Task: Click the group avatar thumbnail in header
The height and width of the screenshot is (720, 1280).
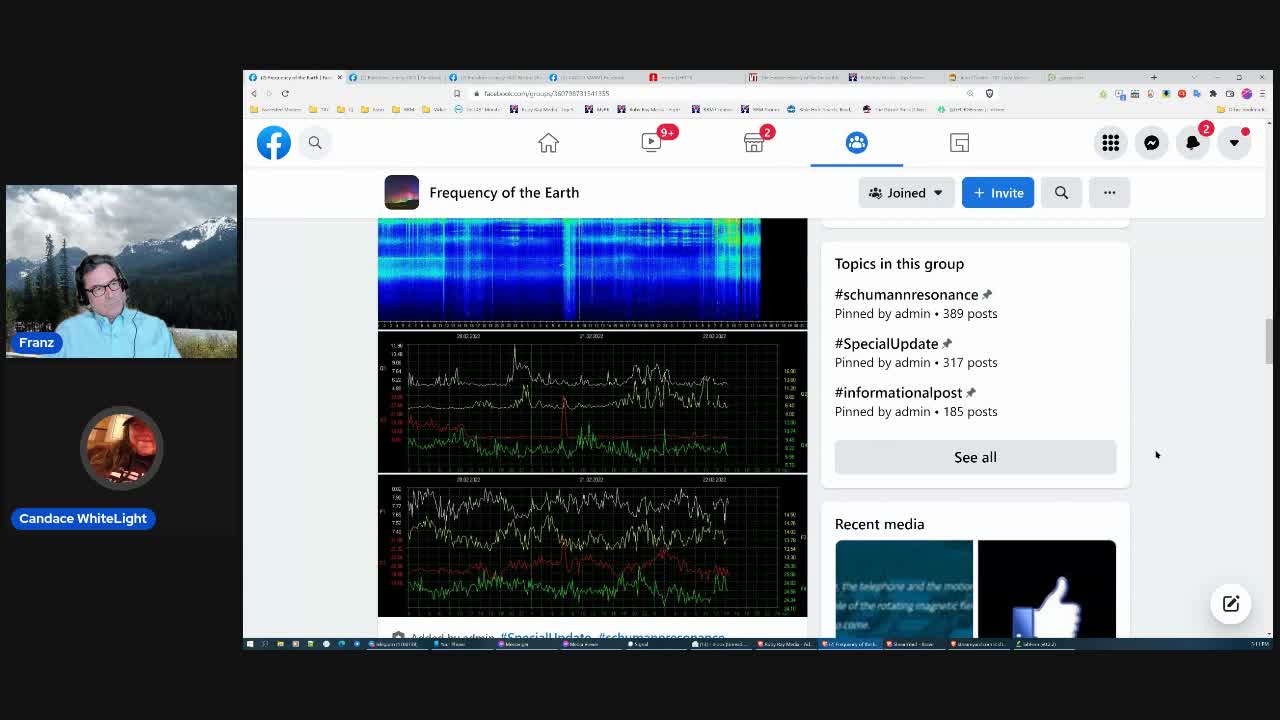Action: 402,193
